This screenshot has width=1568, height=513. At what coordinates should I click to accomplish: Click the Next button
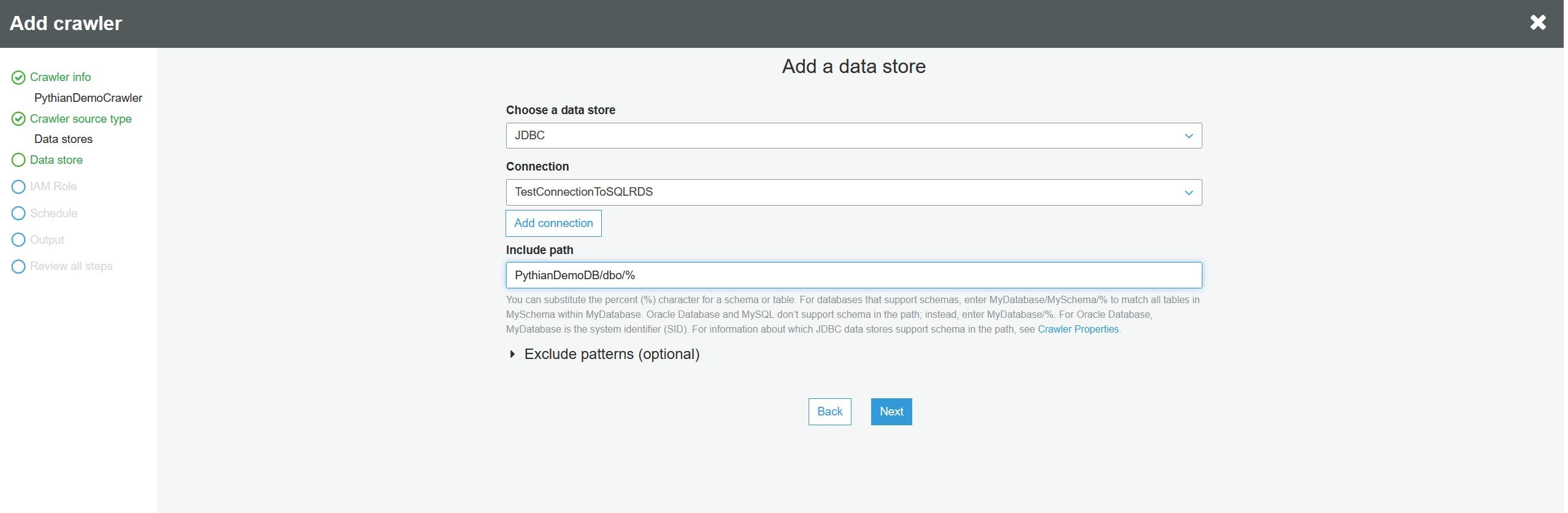(891, 412)
